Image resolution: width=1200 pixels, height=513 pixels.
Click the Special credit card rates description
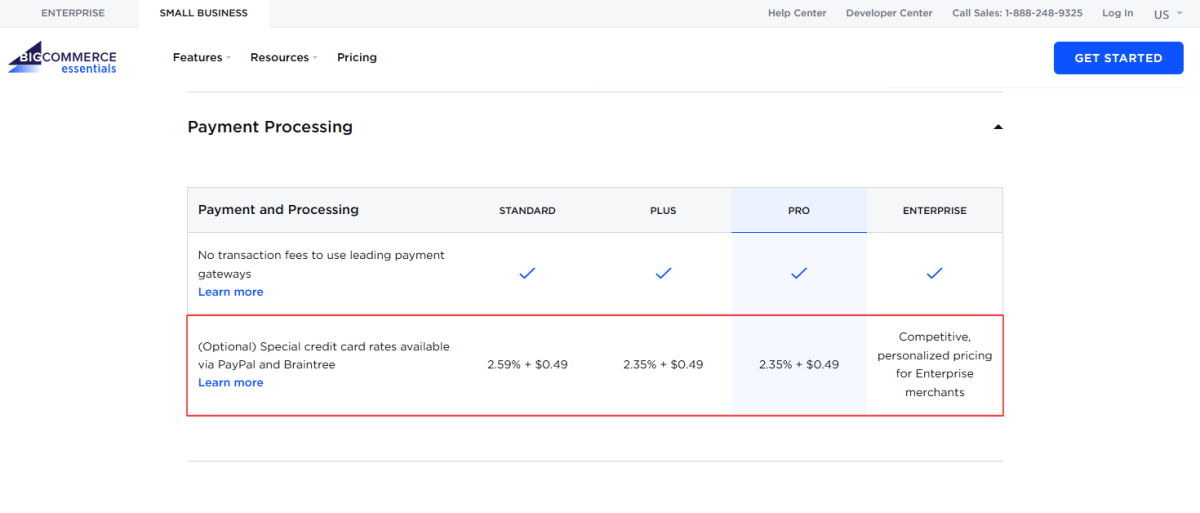pyautogui.click(x=324, y=356)
